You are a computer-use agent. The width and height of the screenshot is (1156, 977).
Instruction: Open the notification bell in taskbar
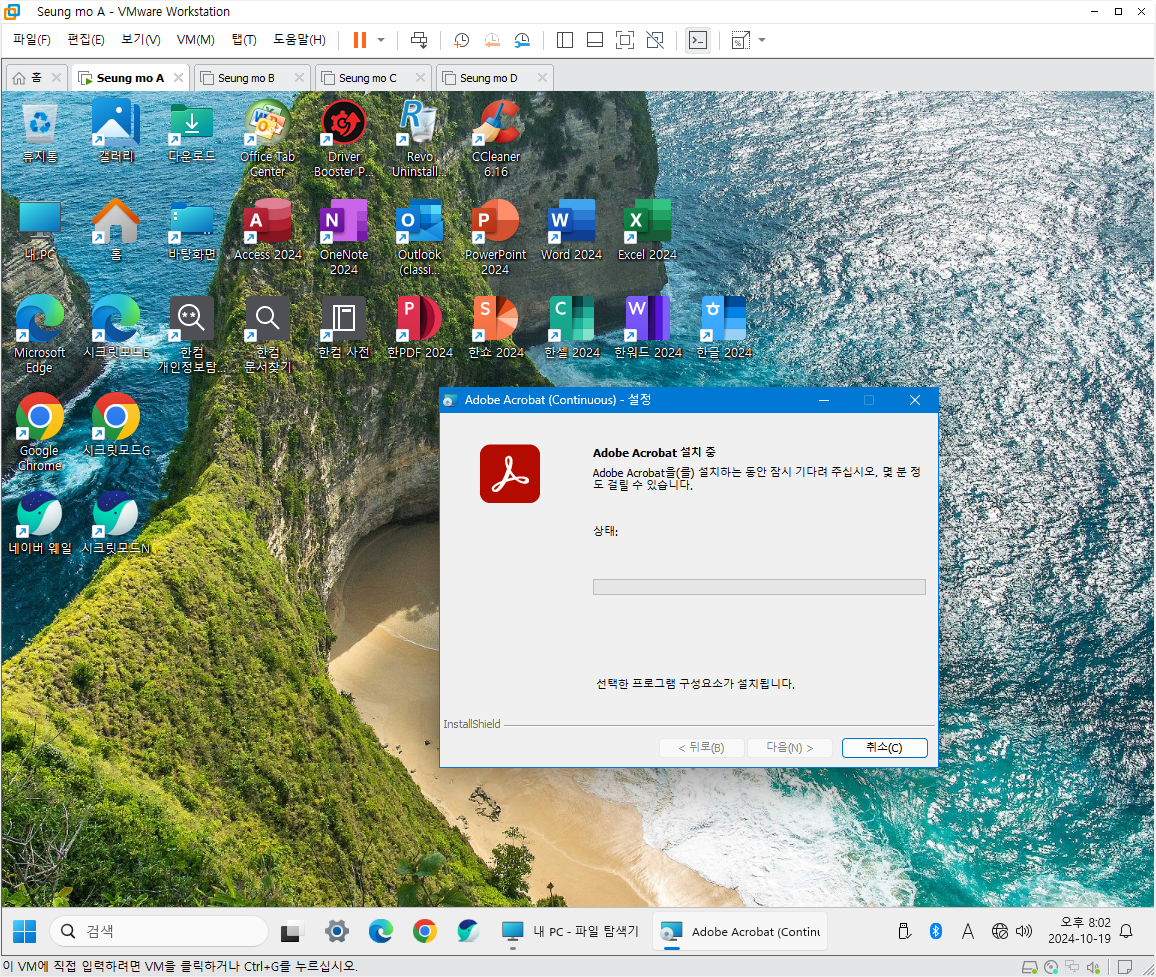pos(1126,931)
